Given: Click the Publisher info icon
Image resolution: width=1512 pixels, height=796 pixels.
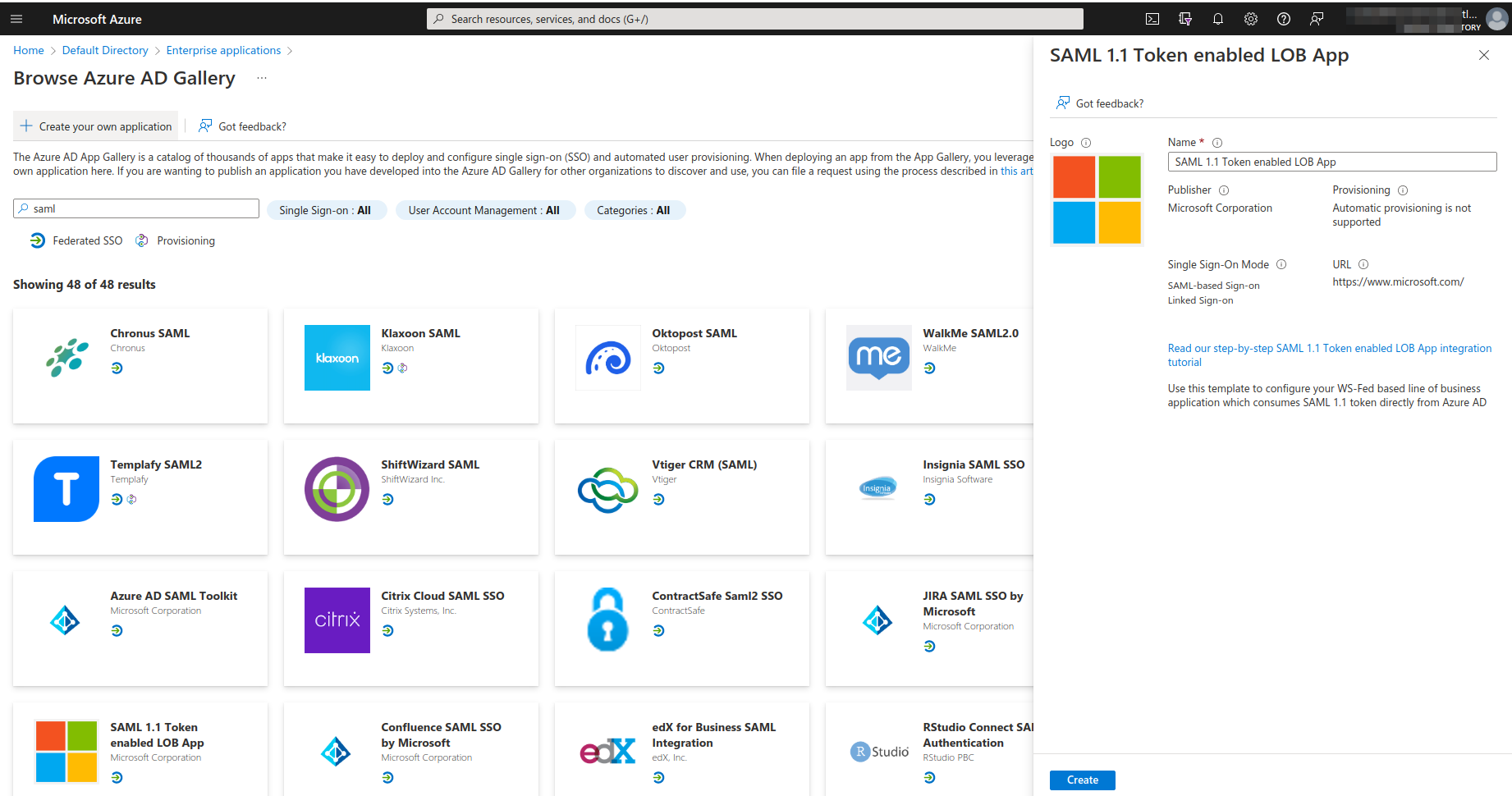Looking at the screenshot, I should [1224, 190].
